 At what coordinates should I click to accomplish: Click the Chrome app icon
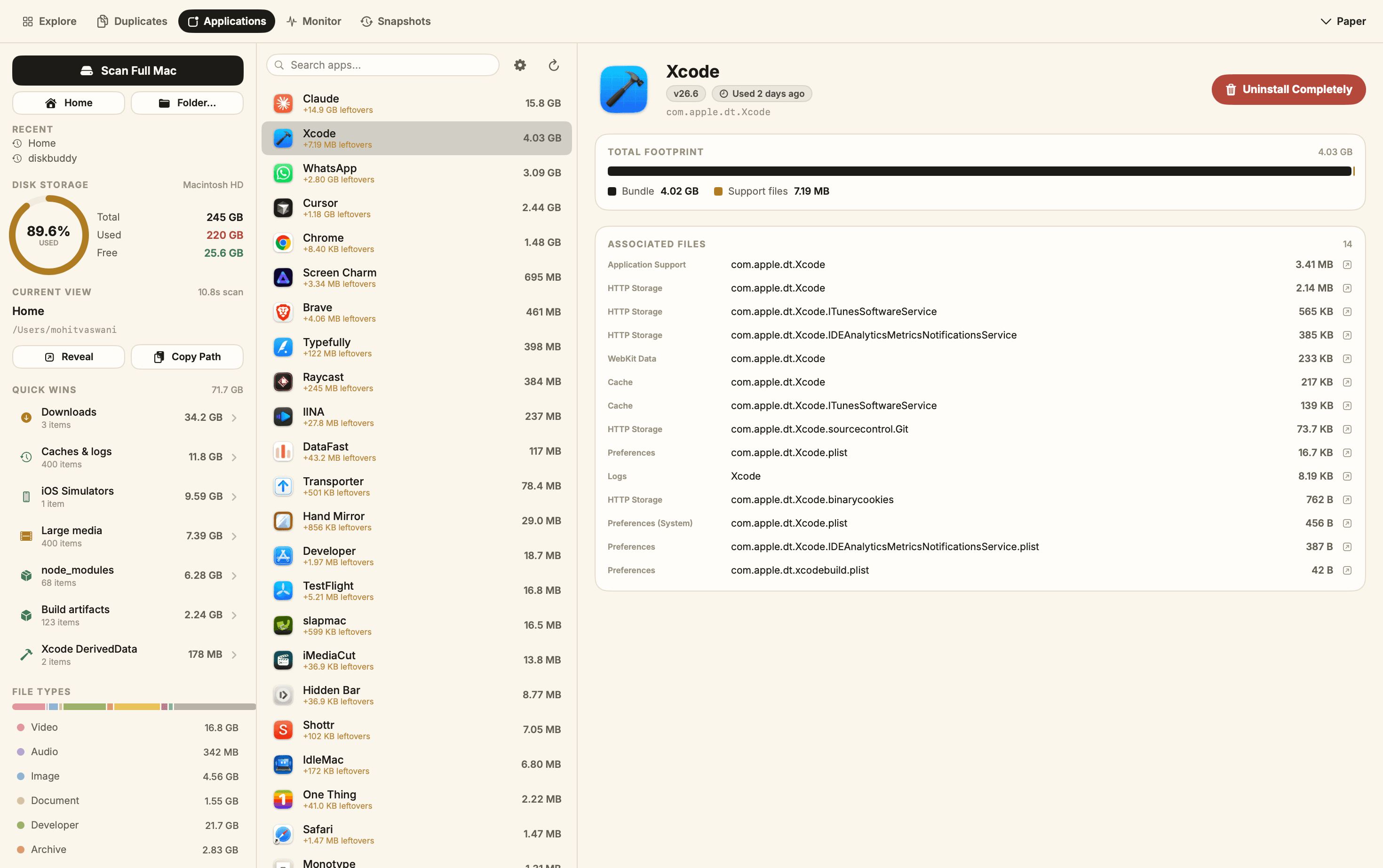click(x=283, y=243)
